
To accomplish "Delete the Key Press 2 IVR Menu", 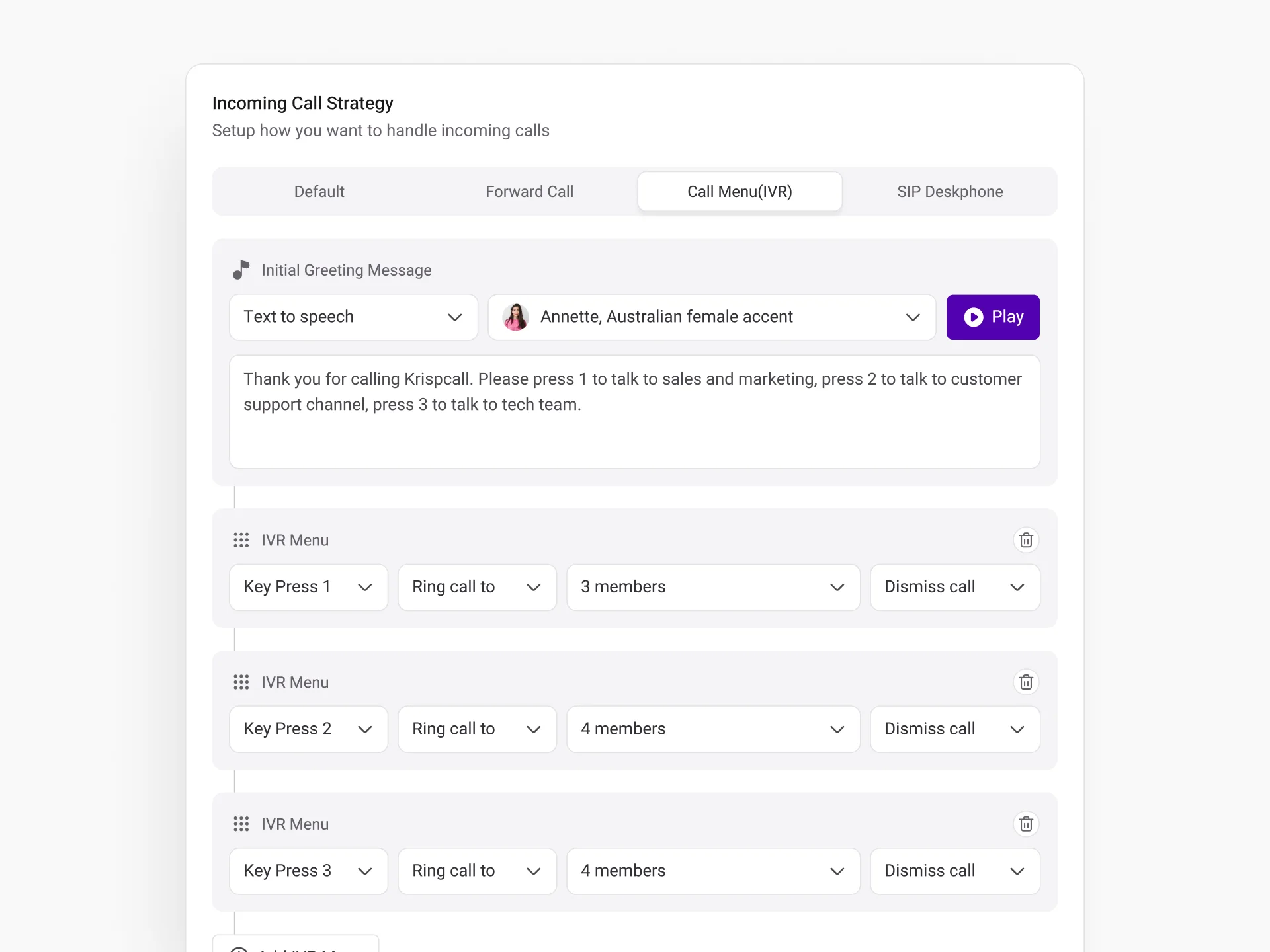I will click(1026, 682).
